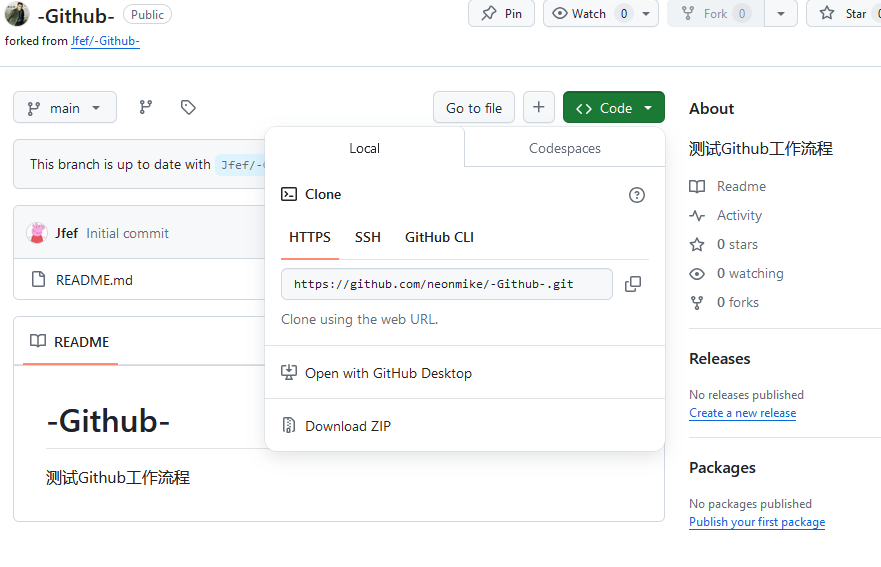Expand the Fork options dropdown arrow
This screenshot has width=881, height=567.
[781, 14]
